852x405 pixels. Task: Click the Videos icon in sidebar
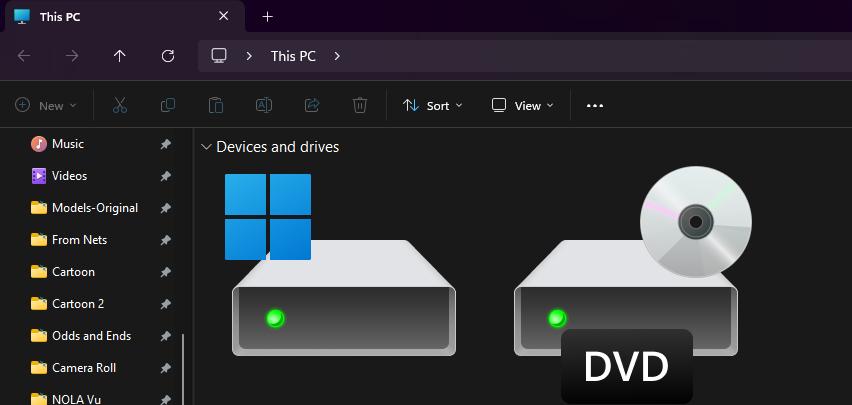(39, 176)
